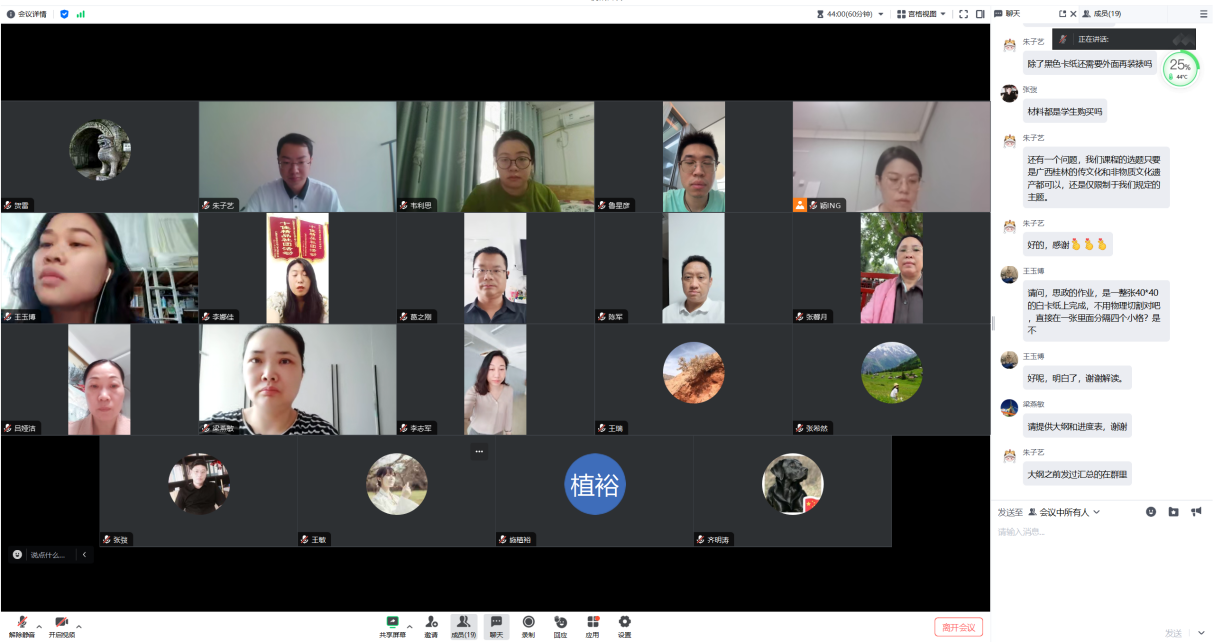Select the 聊天 tab in sidebar header

[1007, 14]
